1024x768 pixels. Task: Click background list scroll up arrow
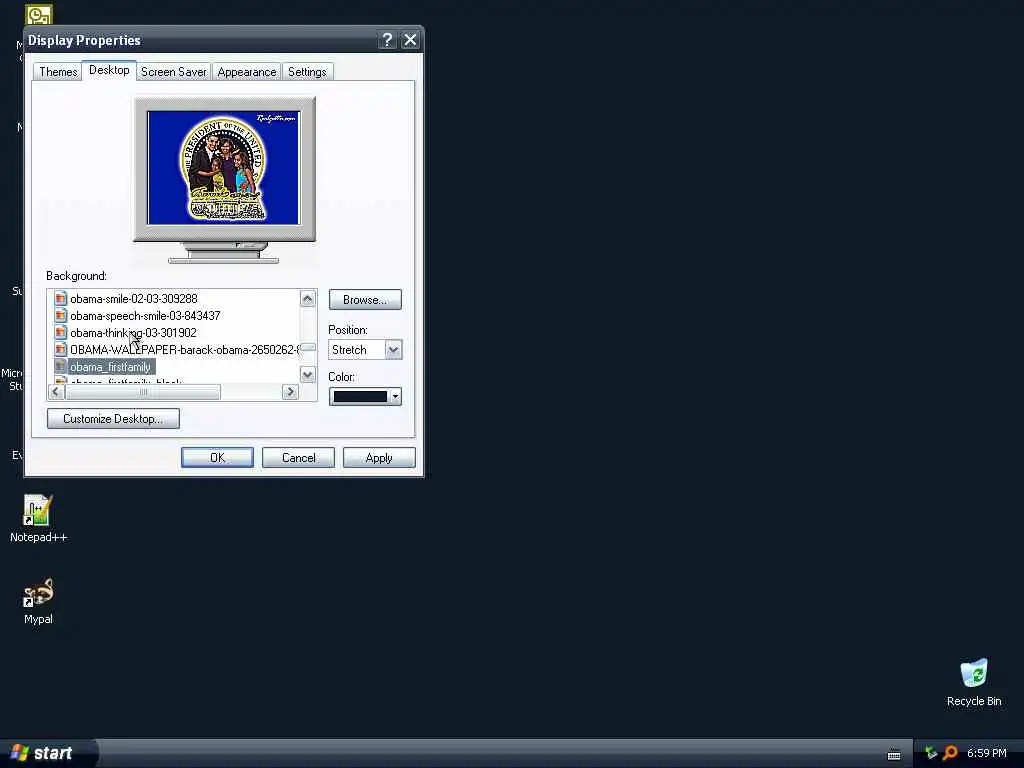point(308,298)
